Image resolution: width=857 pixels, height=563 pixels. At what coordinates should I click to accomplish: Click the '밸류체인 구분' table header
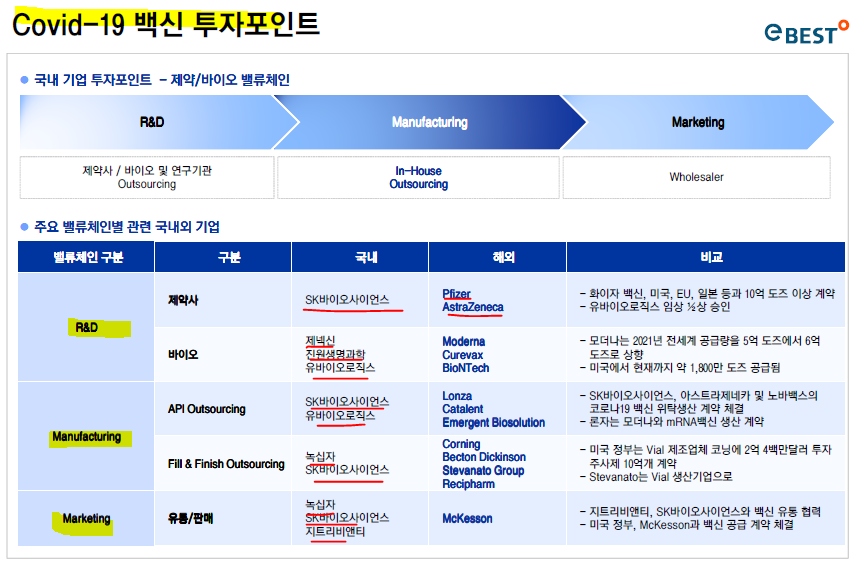pyautogui.click(x=86, y=257)
